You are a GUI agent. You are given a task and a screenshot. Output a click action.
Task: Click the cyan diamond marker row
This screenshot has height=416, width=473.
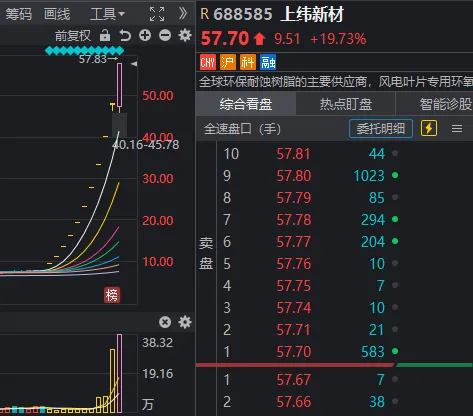[x=84, y=51]
